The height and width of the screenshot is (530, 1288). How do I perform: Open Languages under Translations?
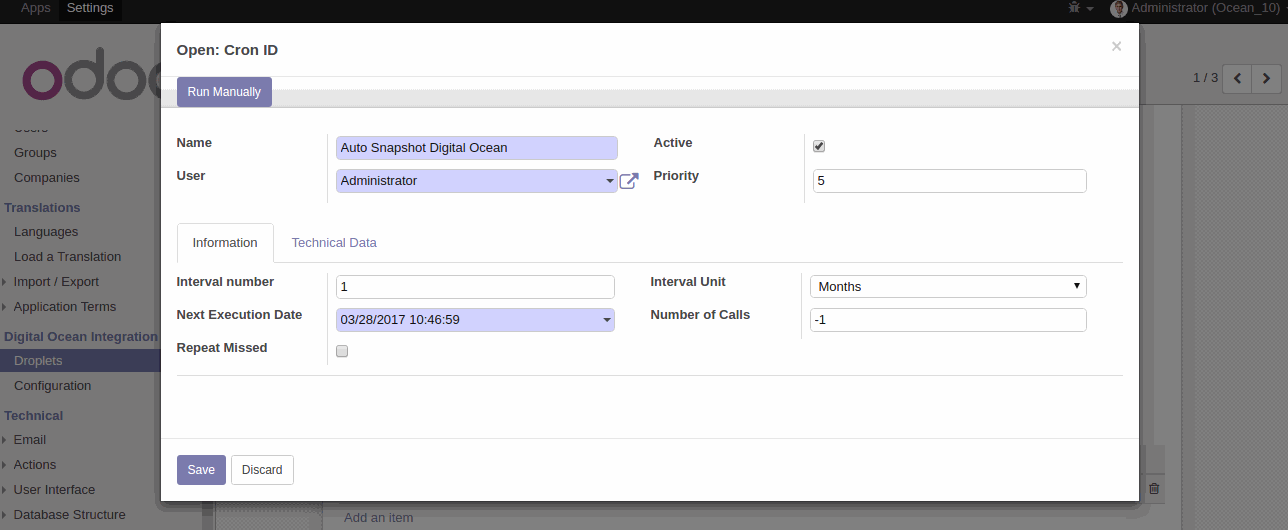(45, 232)
